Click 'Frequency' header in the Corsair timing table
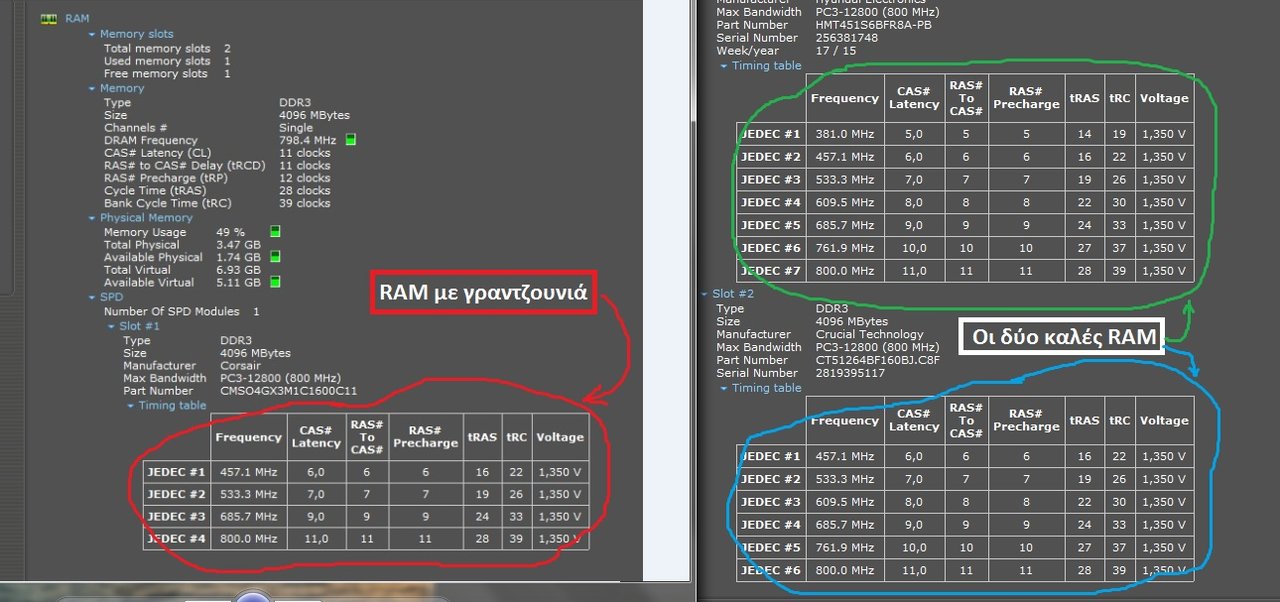This screenshot has height=602, width=1280. point(248,437)
